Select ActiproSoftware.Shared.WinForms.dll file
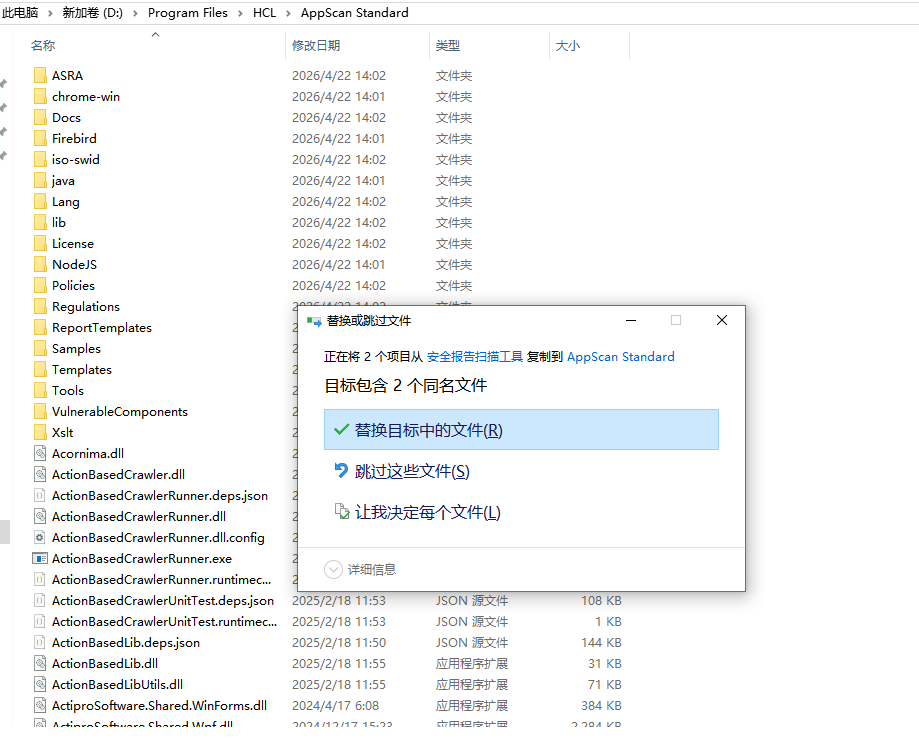 (x=159, y=705)
